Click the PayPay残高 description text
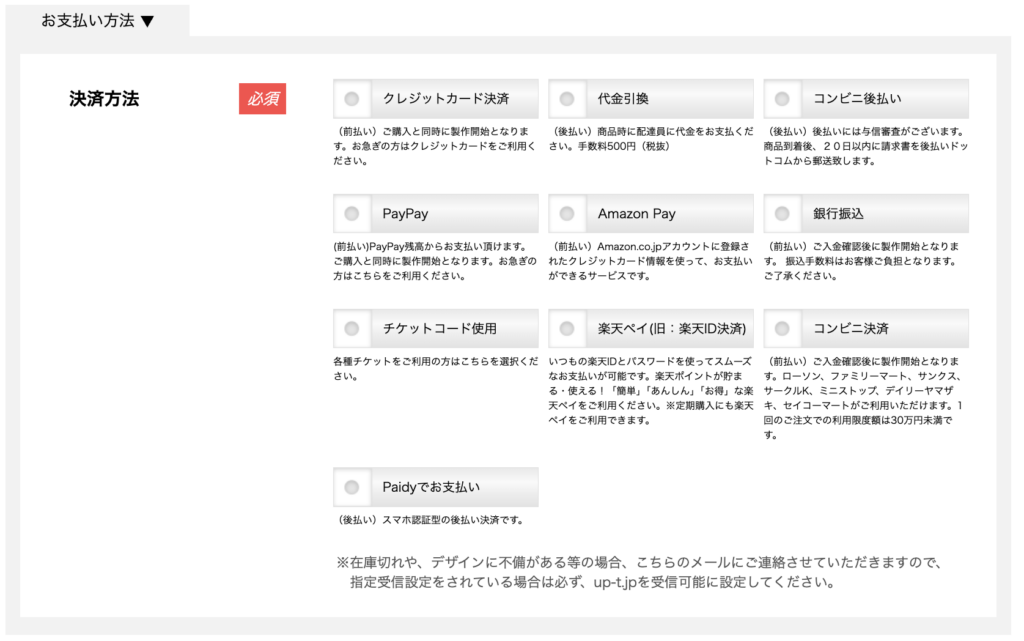This screenshot has width=1024, height=641. [435, 260]
